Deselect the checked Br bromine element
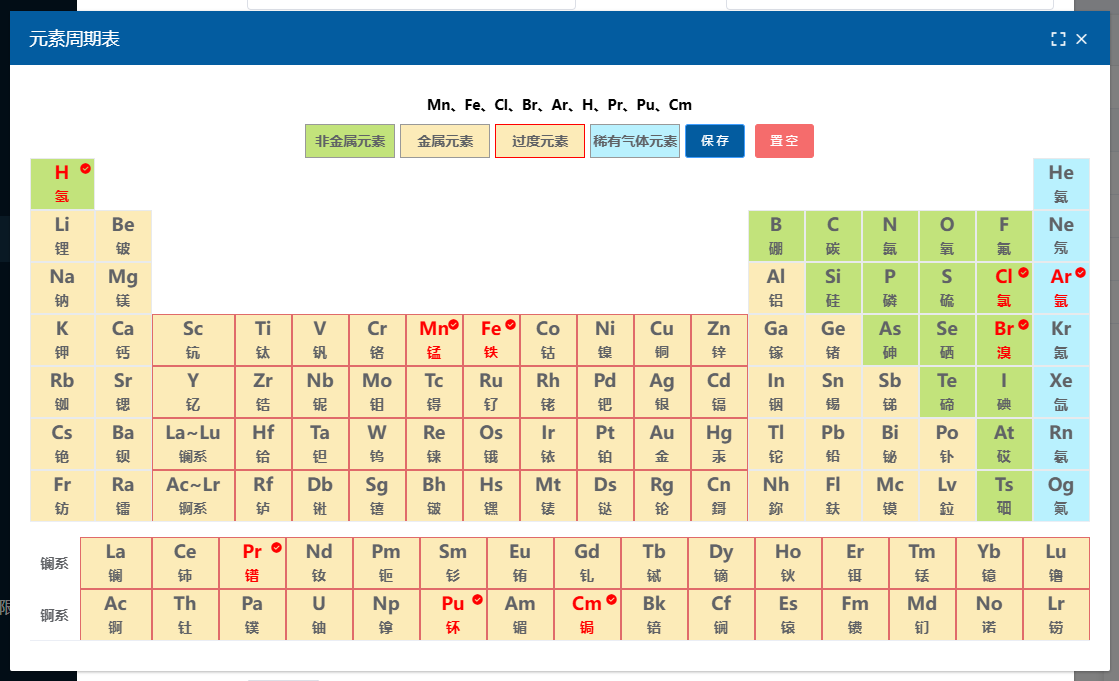Screen dimensions: 1119x681 coord(1004,340)
